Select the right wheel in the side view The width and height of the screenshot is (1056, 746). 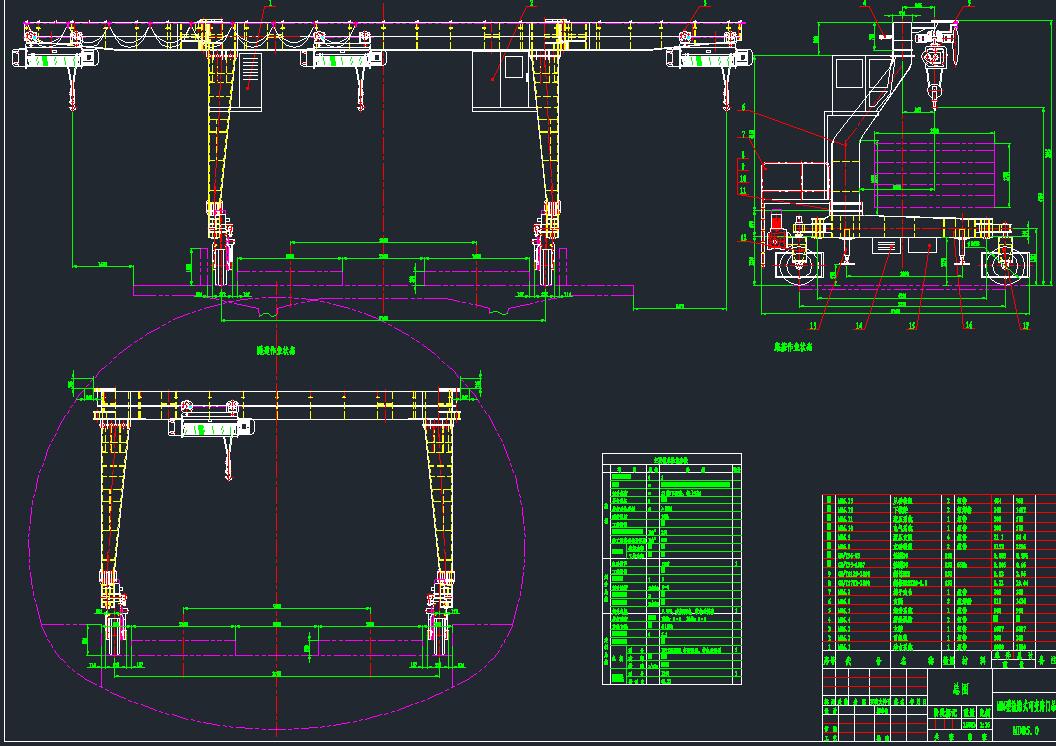click(1005, 265)
